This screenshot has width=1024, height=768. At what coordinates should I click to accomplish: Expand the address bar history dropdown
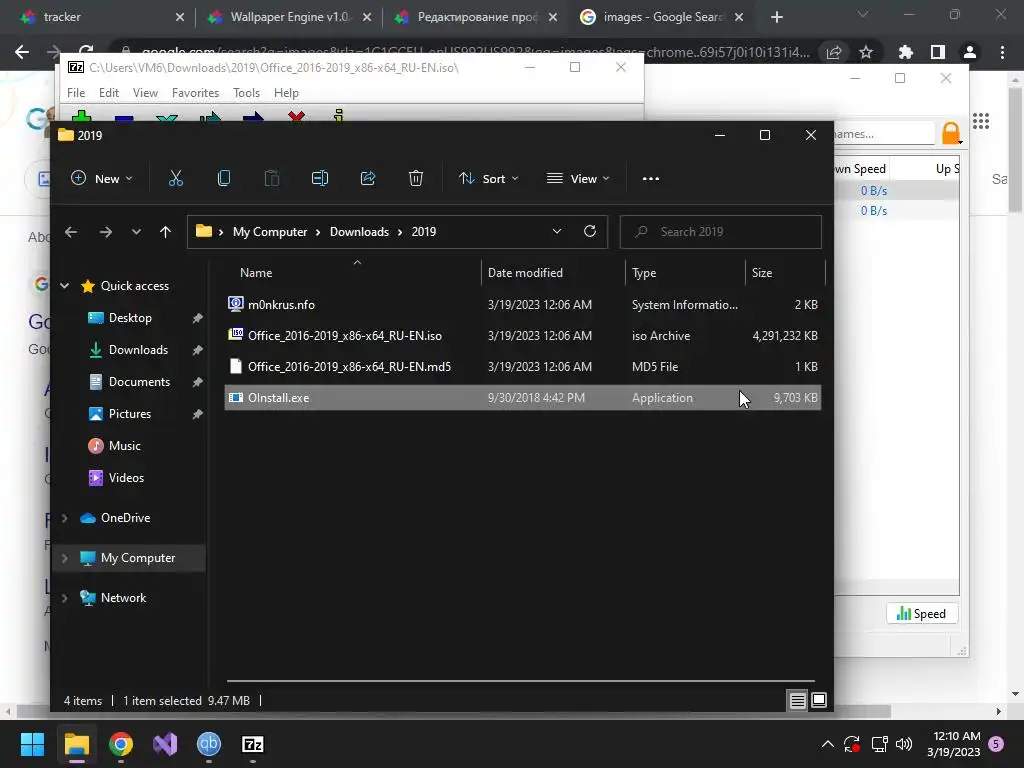(557, 231)
